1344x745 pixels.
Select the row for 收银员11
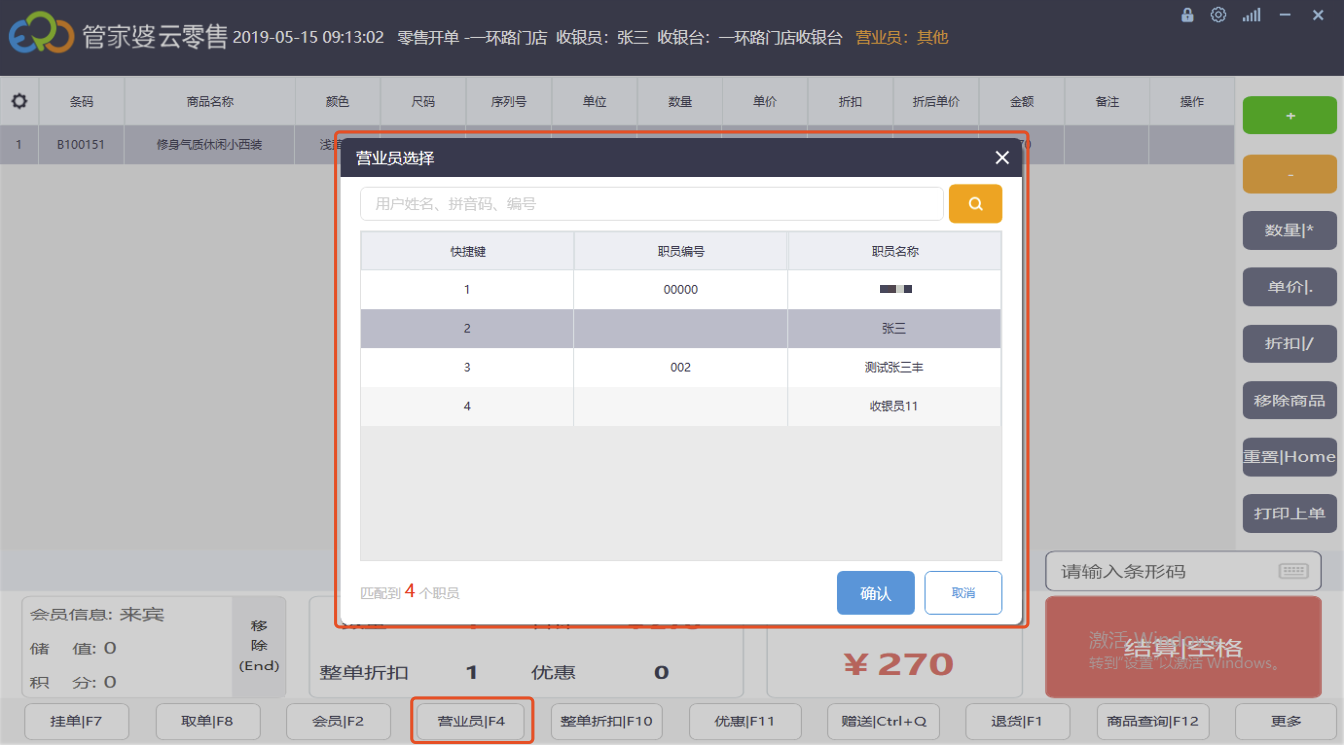click(680, 406)
